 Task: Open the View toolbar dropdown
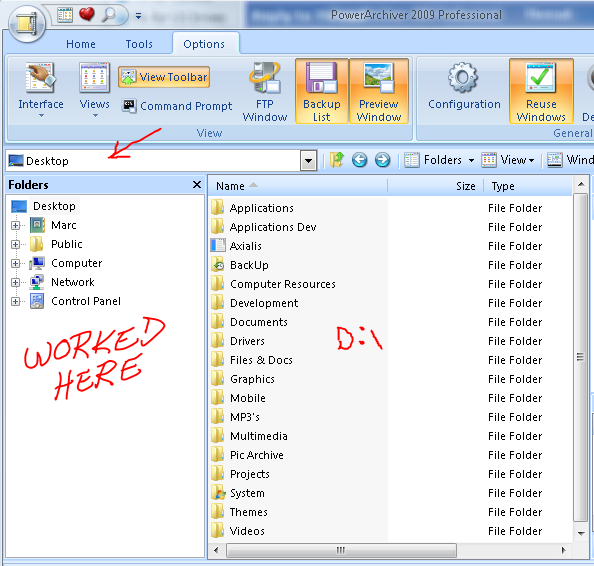[508, 160]
